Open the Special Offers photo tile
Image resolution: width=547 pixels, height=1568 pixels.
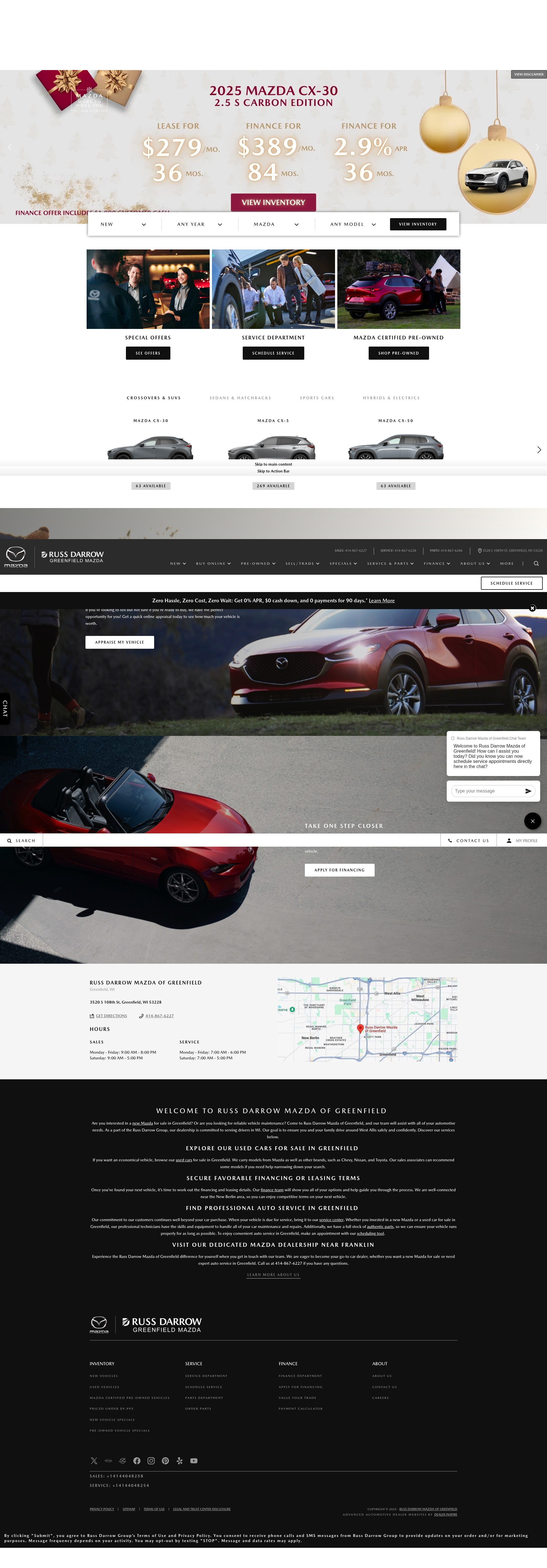pos(148,289)
